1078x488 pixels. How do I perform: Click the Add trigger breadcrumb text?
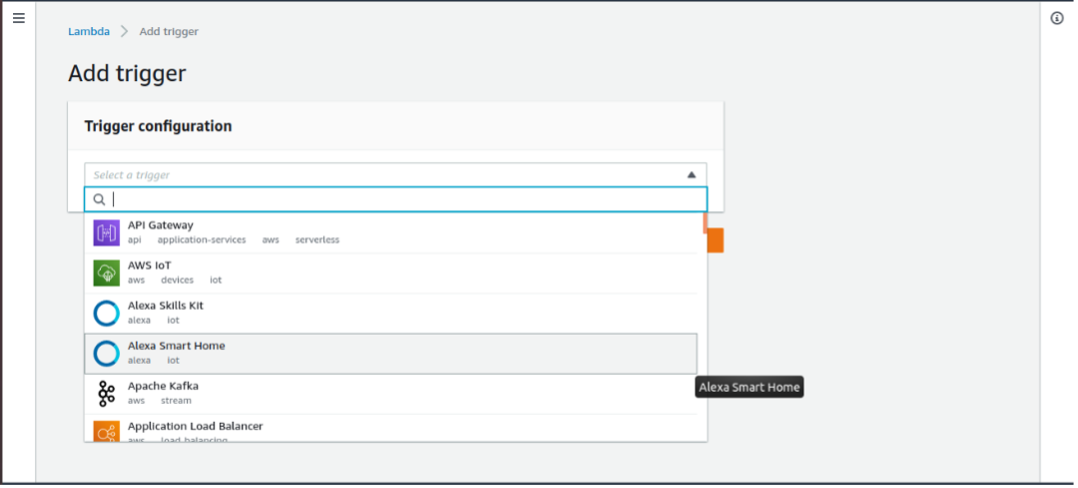(169, 31)
